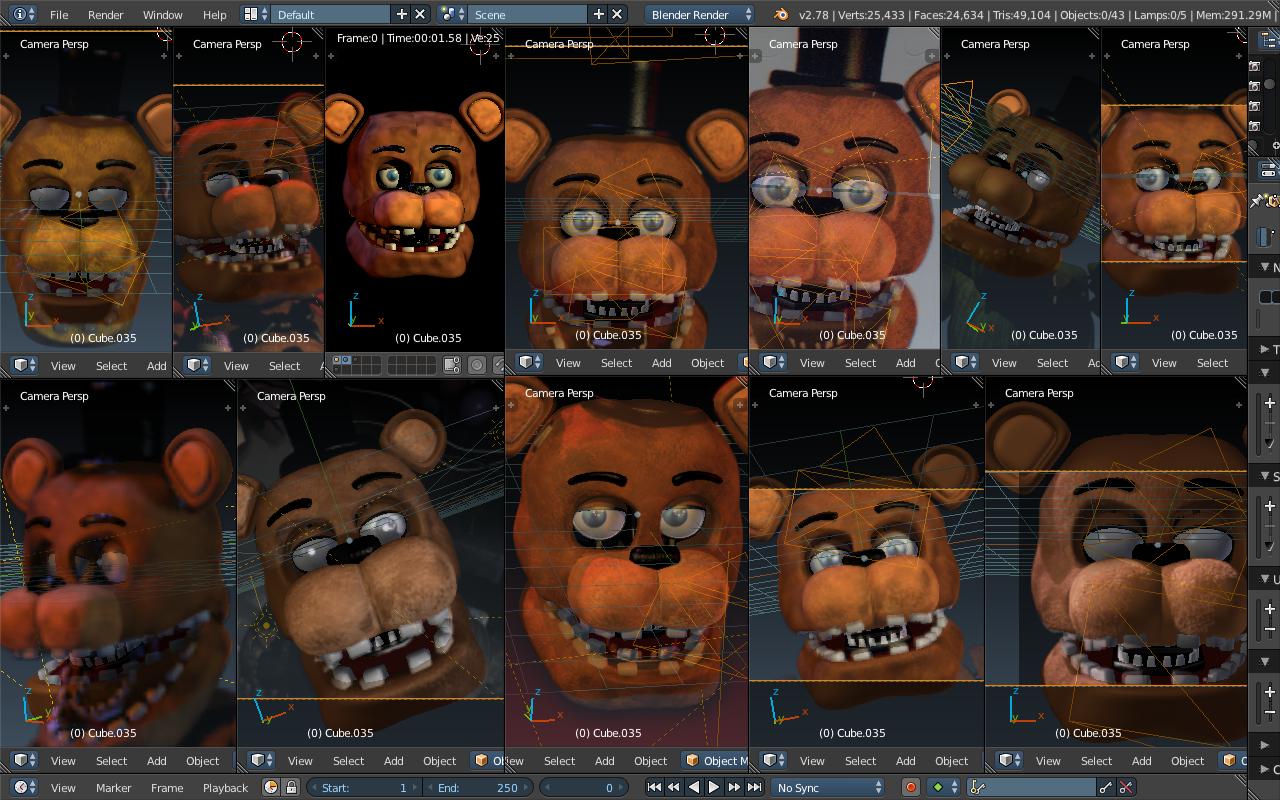
Task: Click the layer buttons grid in the render viewport header
Action: pyautogui.click(x=358, y=365)
